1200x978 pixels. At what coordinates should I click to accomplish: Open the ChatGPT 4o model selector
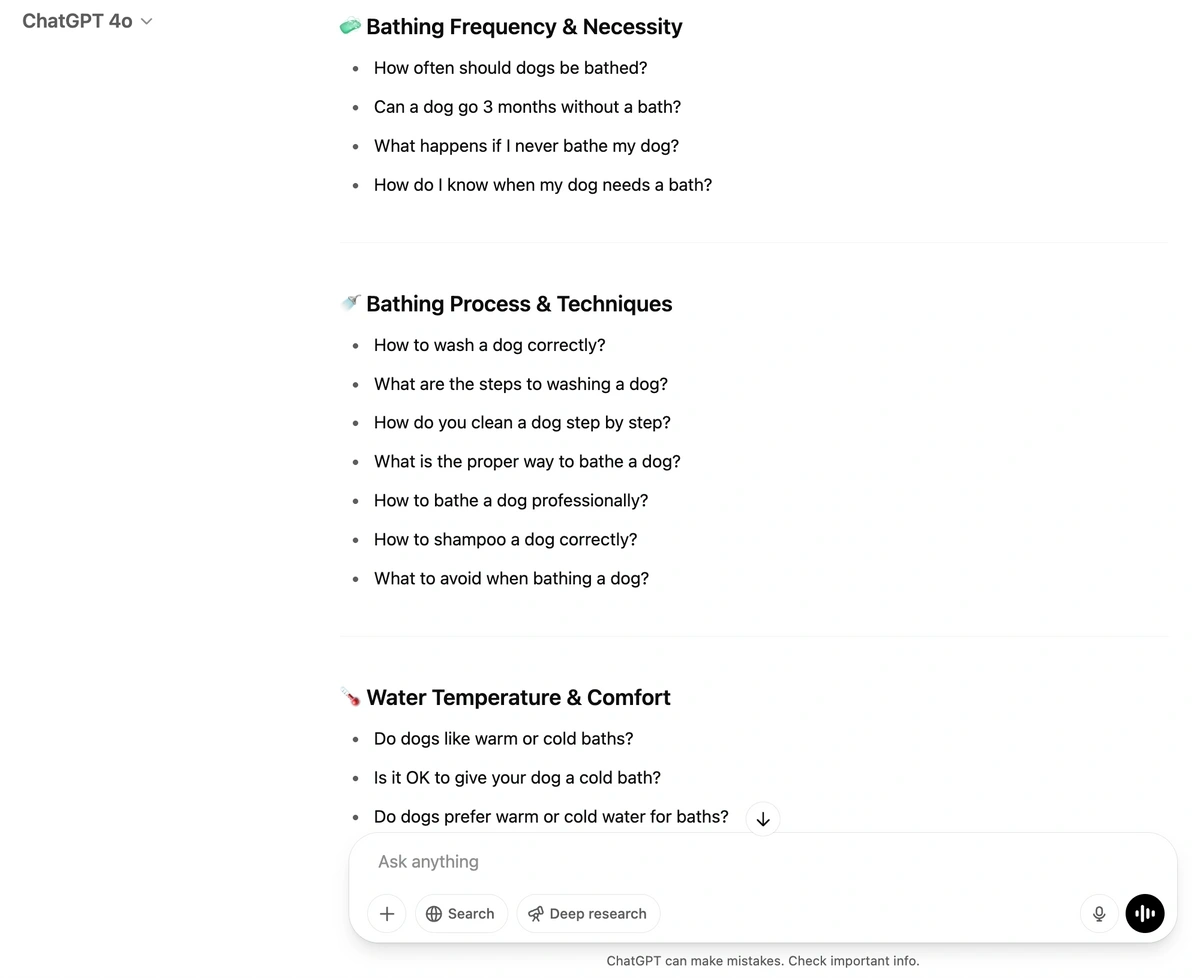click(87, 21)
